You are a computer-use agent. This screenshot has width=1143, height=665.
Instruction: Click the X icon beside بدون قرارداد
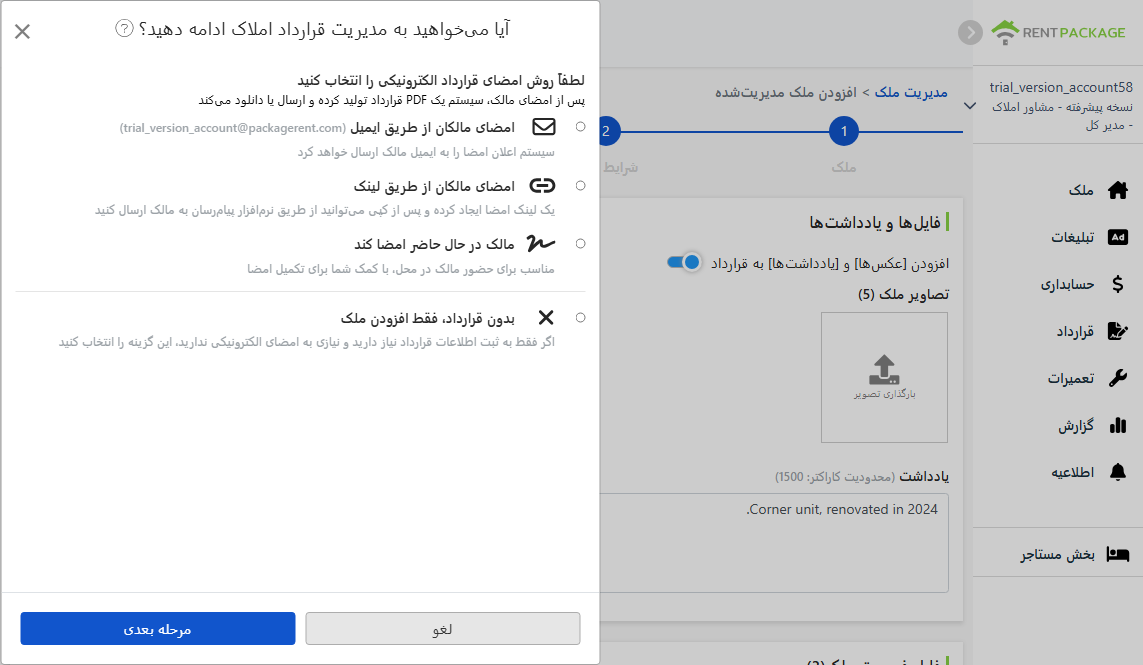pyautogui.click(x=546, y=318)
